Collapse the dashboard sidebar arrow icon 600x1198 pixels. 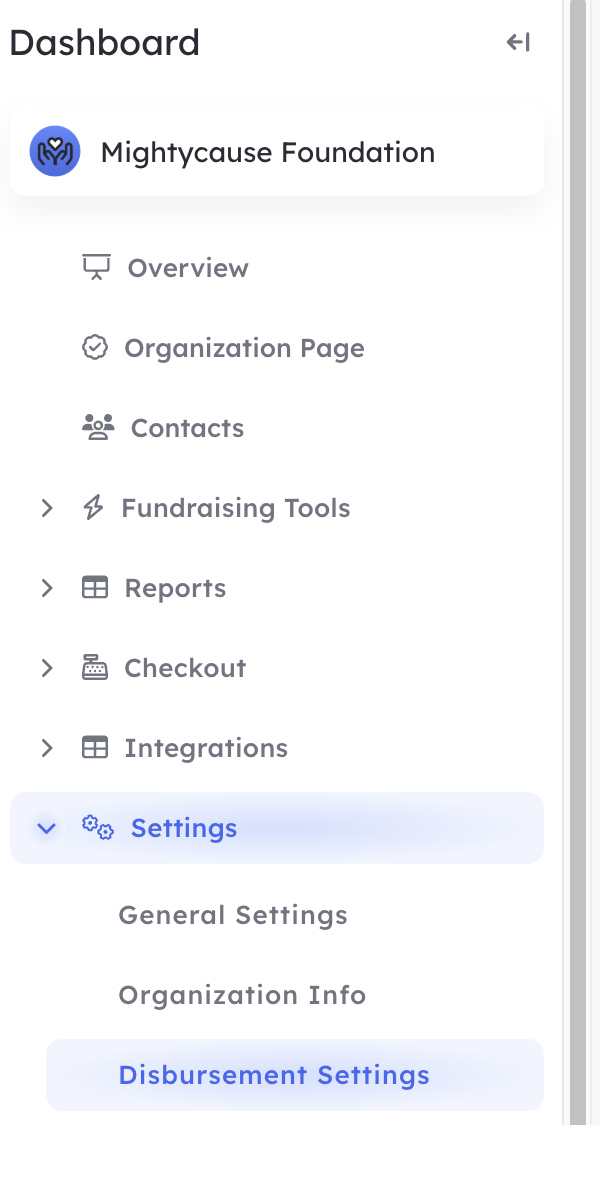518,42
